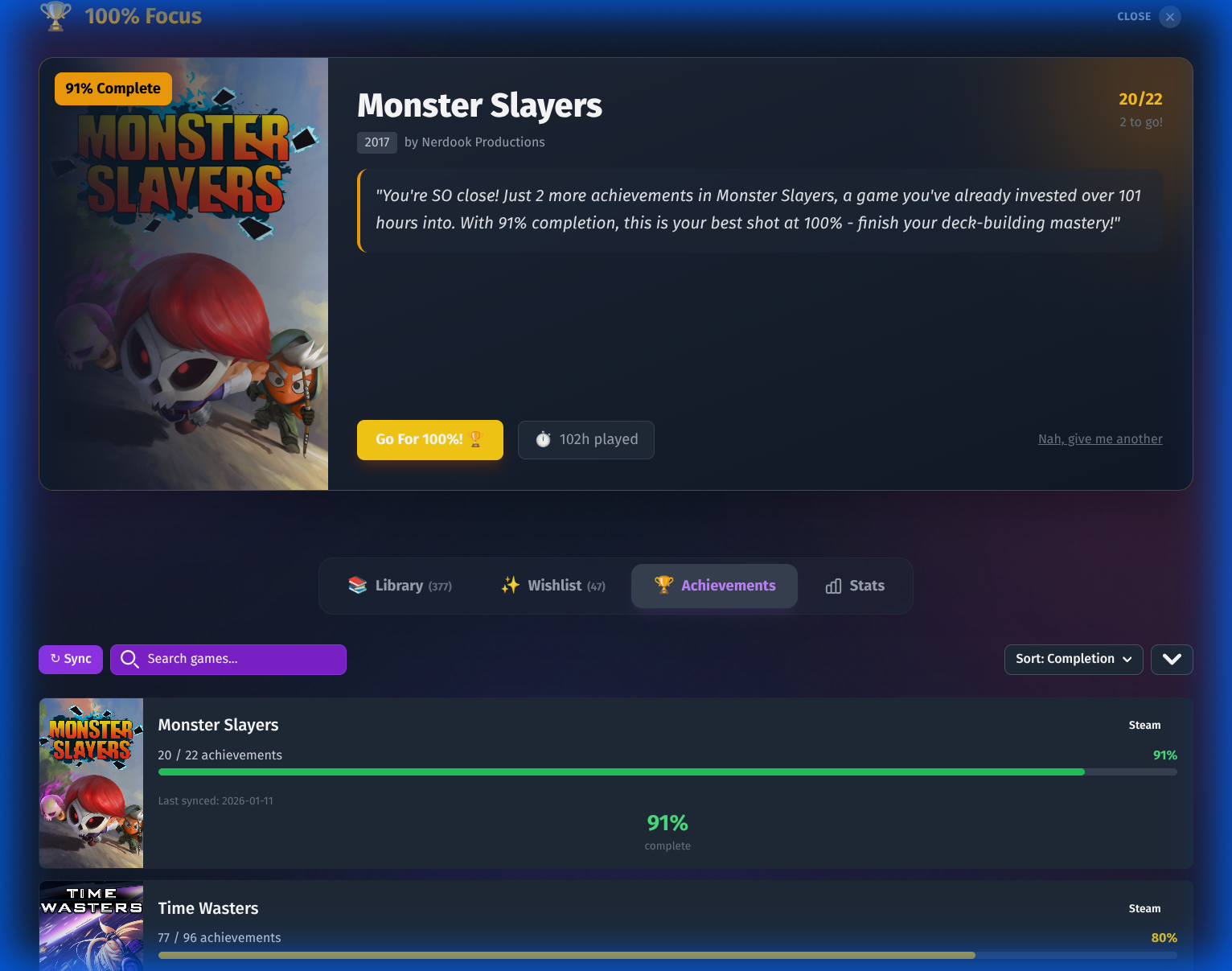Open the Time Wasters row title
Image resolution: width=1232 pixels, height=971 pixels.
208,908
